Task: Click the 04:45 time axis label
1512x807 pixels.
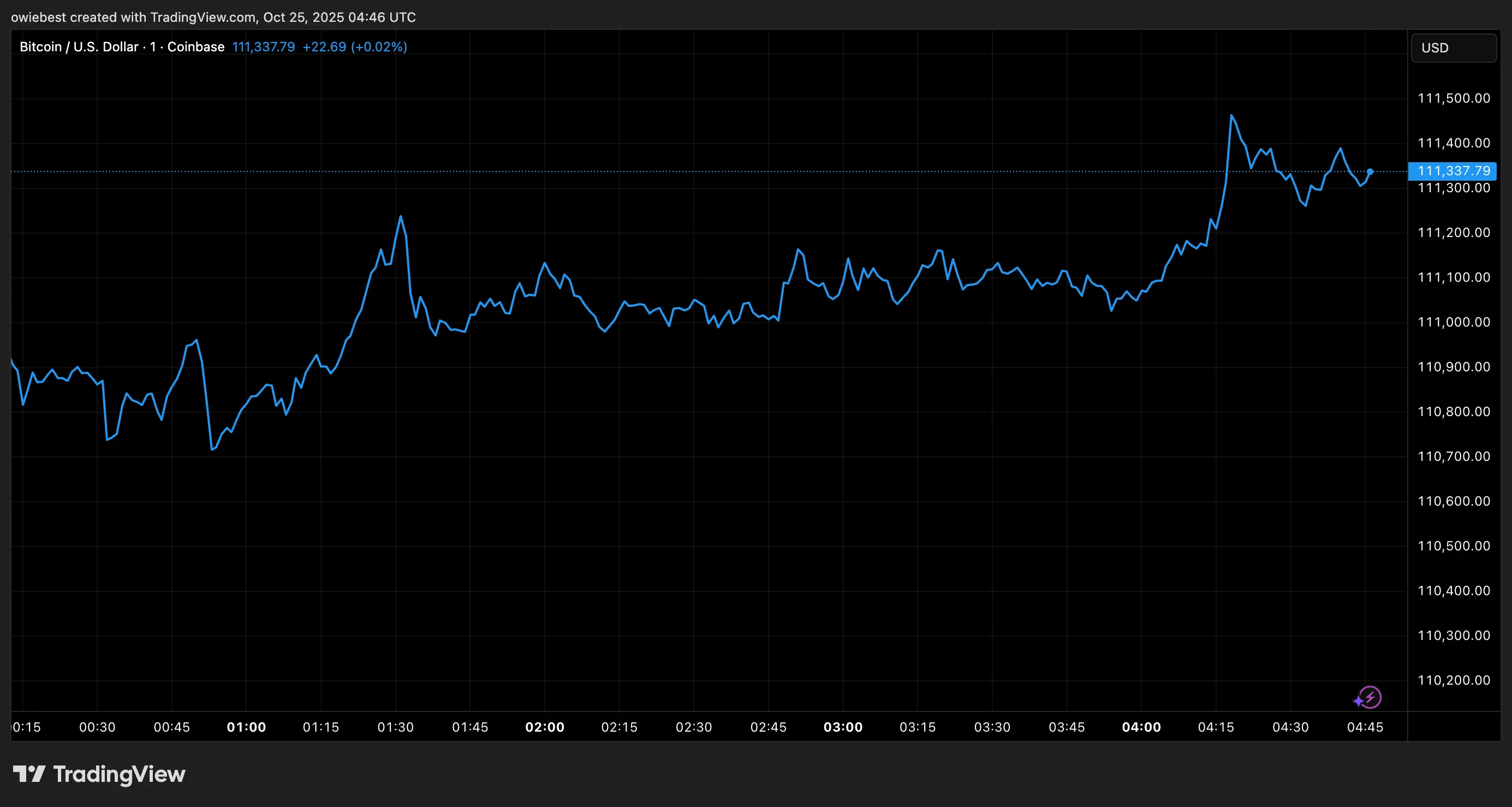Action: 1365,727
